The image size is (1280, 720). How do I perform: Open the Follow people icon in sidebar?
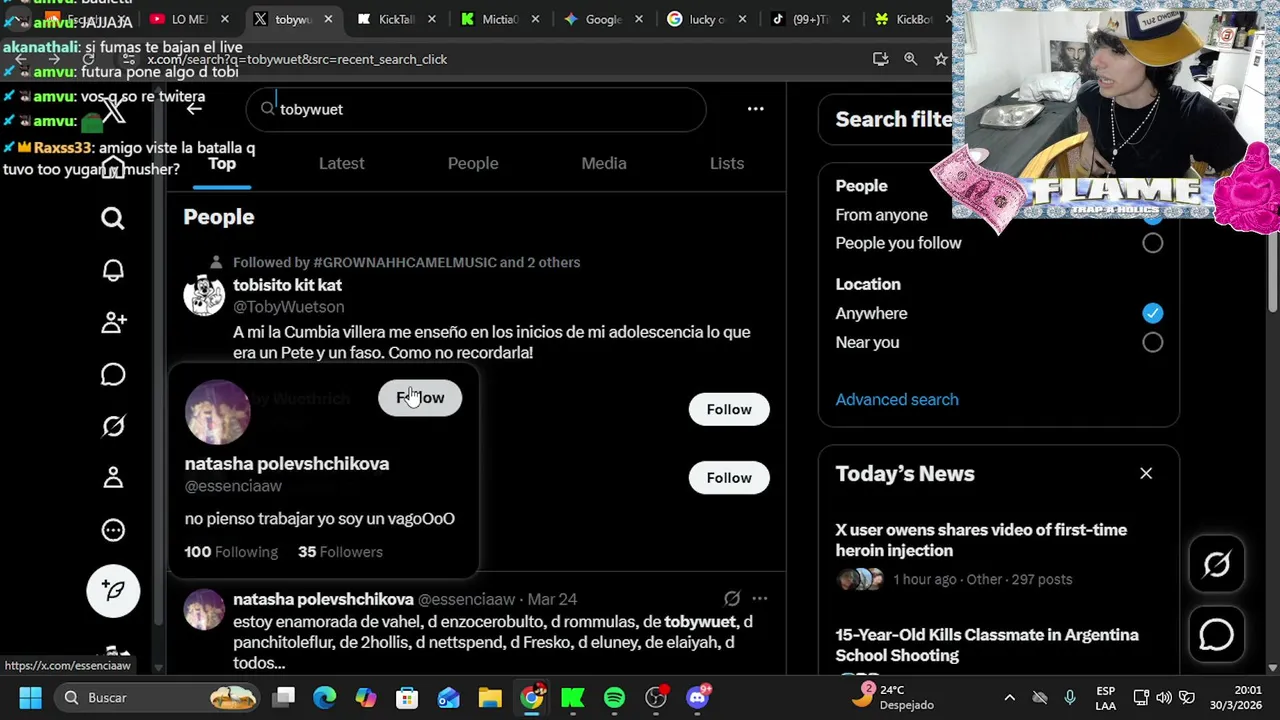tap(113, 322)
